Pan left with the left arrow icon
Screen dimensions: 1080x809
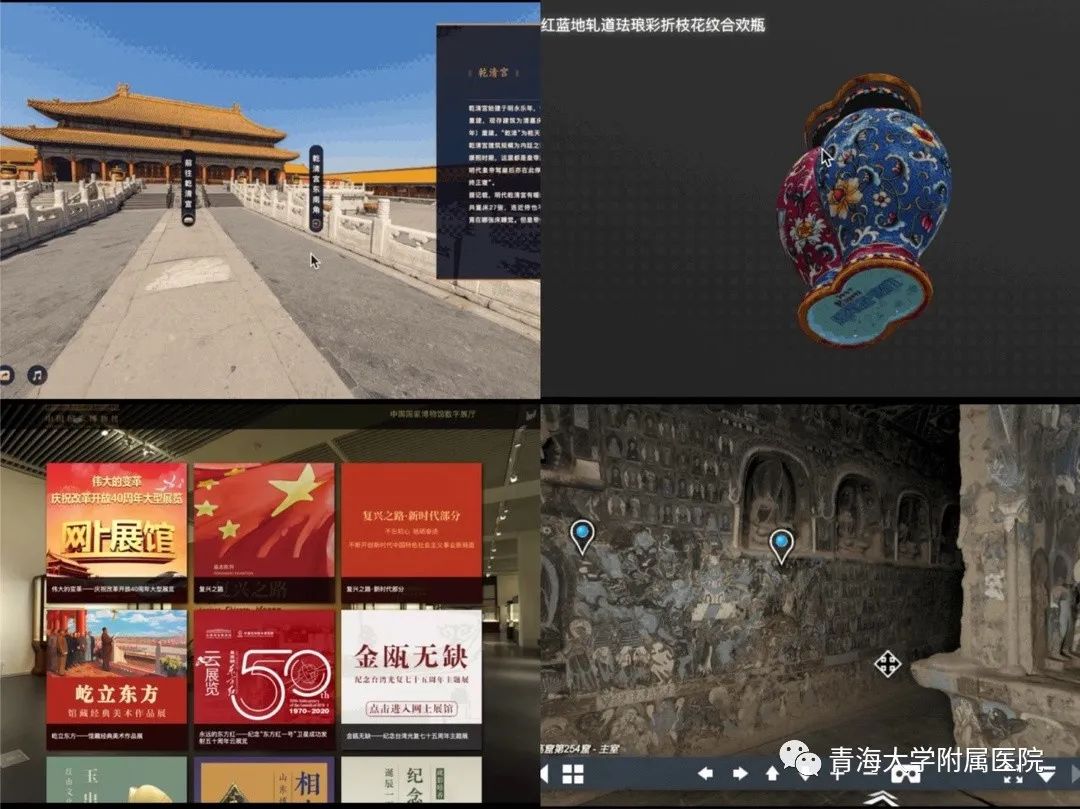(705, 773)
